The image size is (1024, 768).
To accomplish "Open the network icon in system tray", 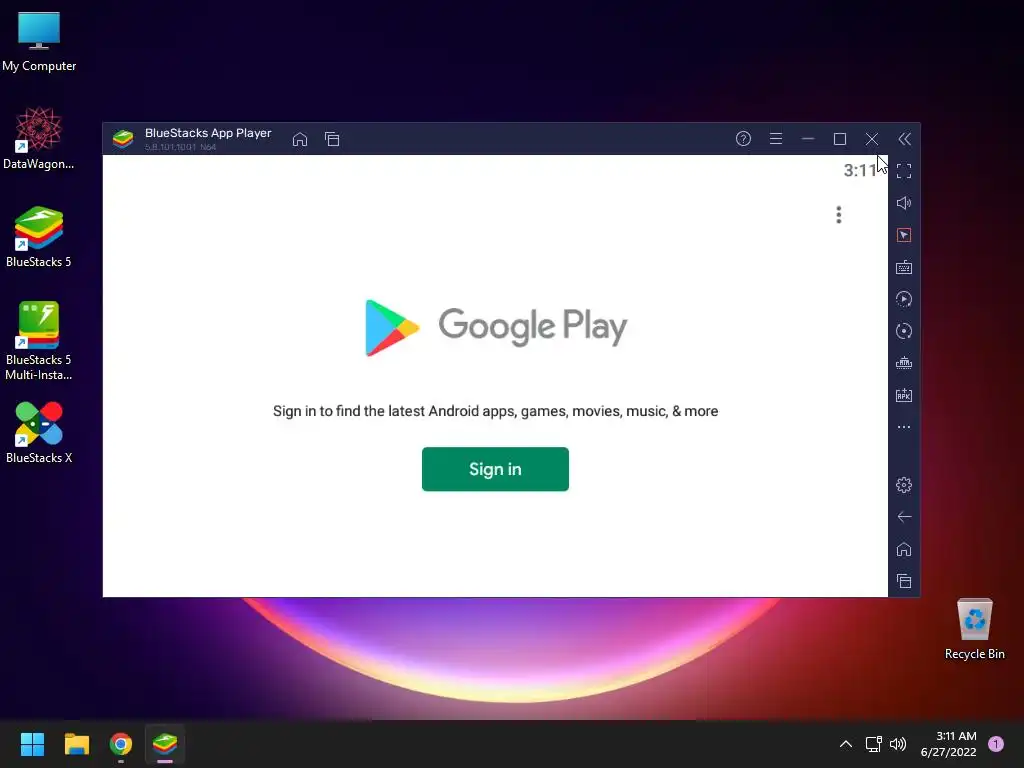I will (873, 744).
